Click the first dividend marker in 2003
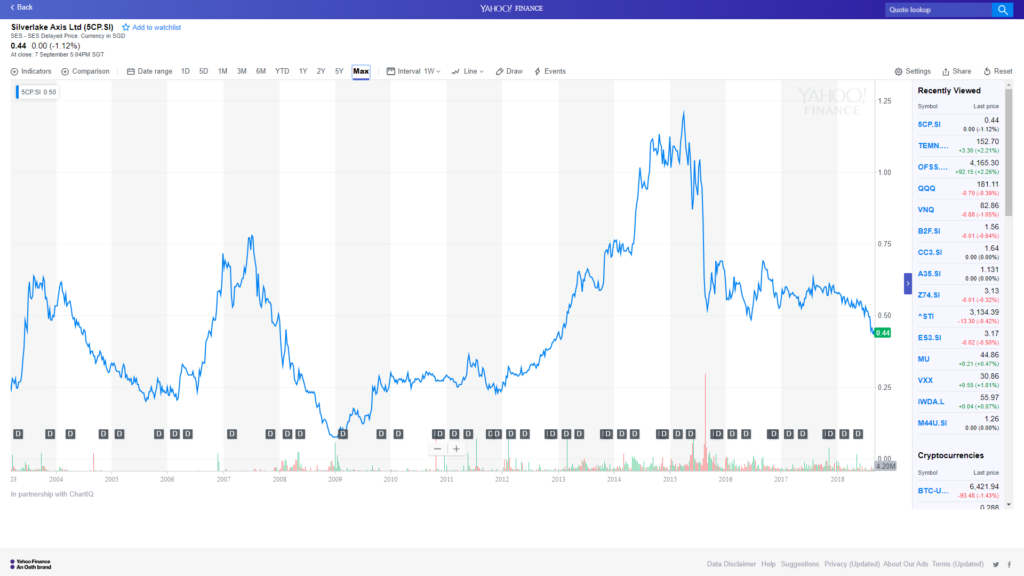1024x576 pixels. (x=18, y=434)
